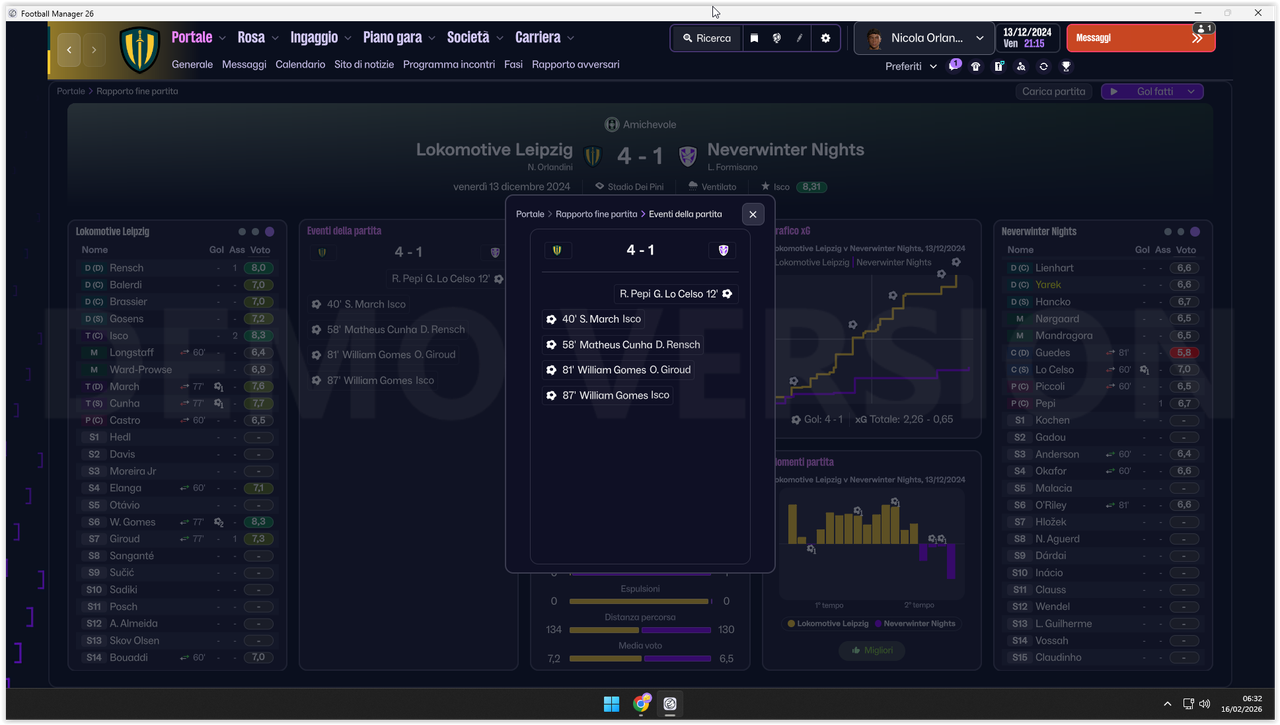Open the Sito di notizie subtab
The width and height of the screenshot is (1280, 725).
[364, 64]
